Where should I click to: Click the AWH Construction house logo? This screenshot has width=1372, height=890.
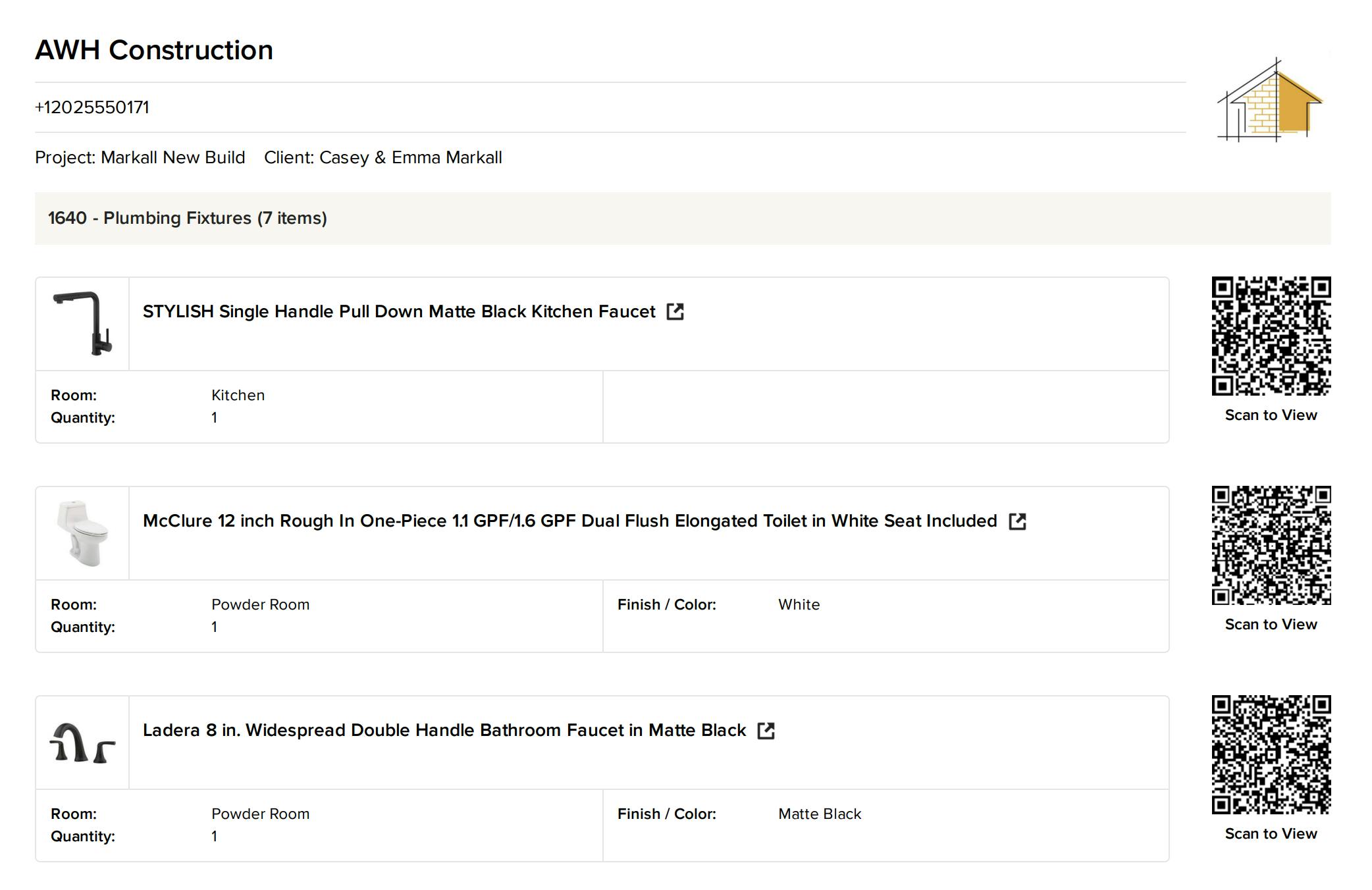click(x=1270, y=100)
